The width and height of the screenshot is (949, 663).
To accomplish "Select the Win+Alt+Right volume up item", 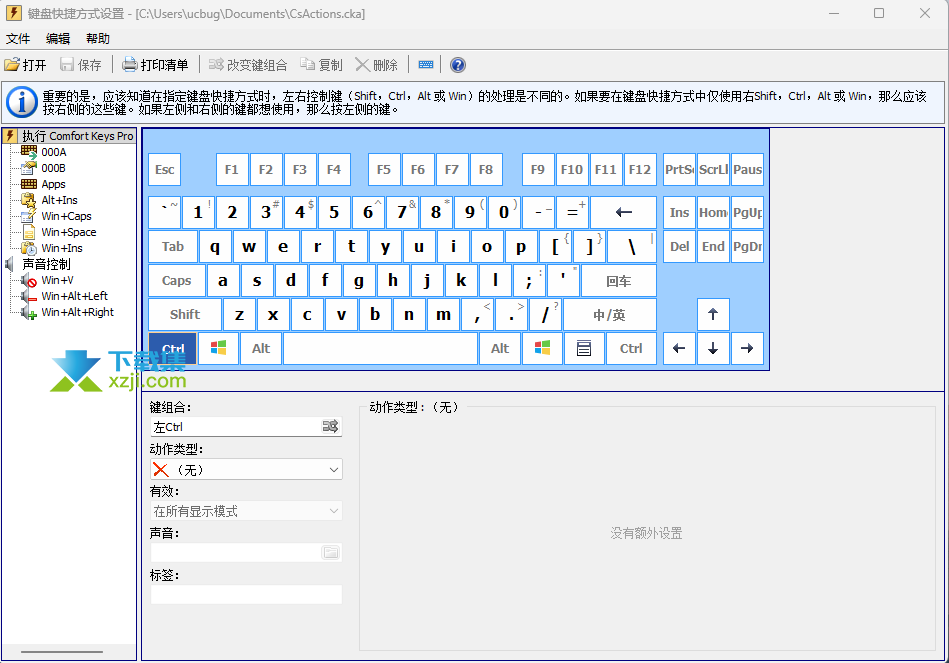I will [x=77, y=312].
